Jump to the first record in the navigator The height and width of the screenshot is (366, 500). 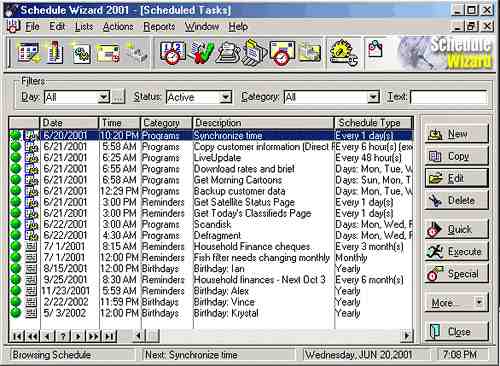17,336
